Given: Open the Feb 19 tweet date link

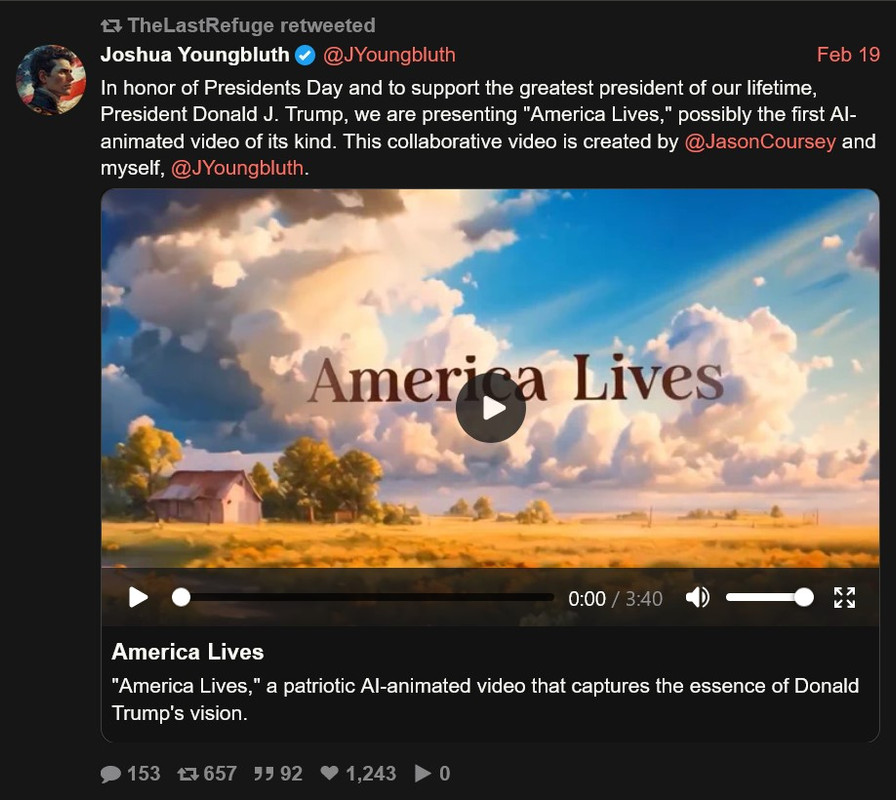Looking at the screenshot, I should [848, 55].
